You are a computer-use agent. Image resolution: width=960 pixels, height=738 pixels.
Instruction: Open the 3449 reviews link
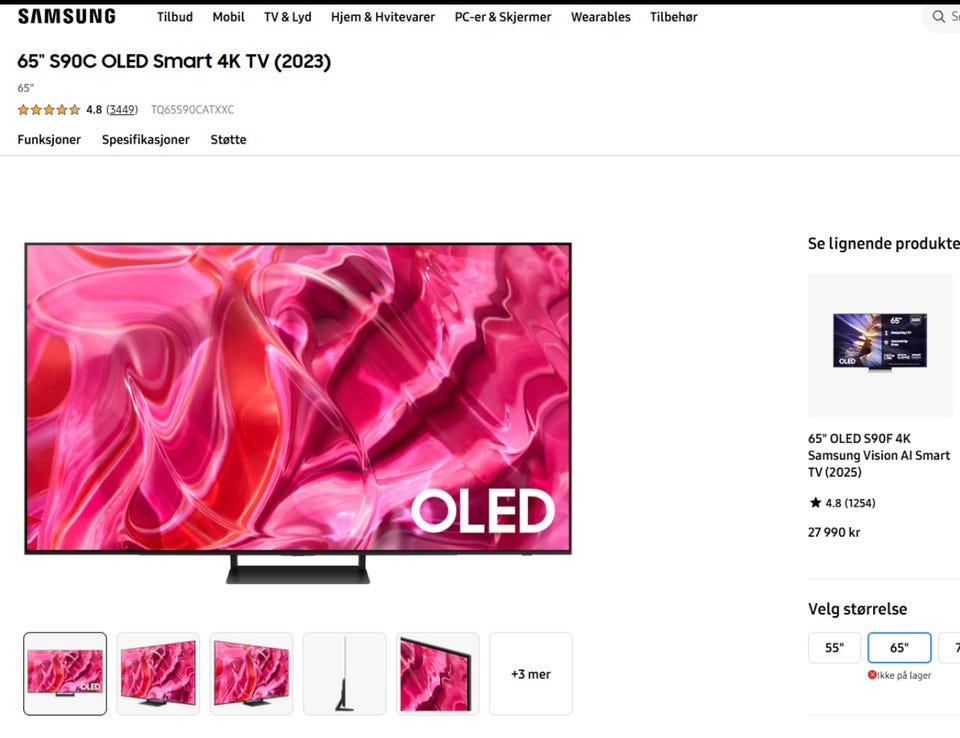click(122, 110)
